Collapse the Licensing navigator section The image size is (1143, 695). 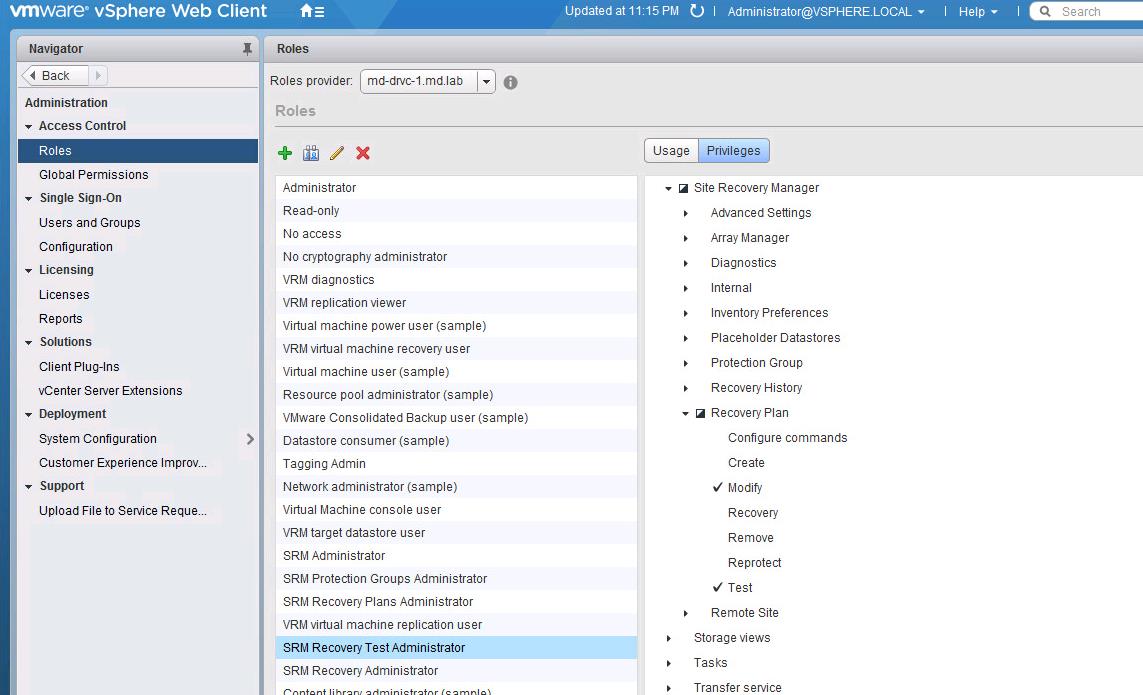coord(28,271)
